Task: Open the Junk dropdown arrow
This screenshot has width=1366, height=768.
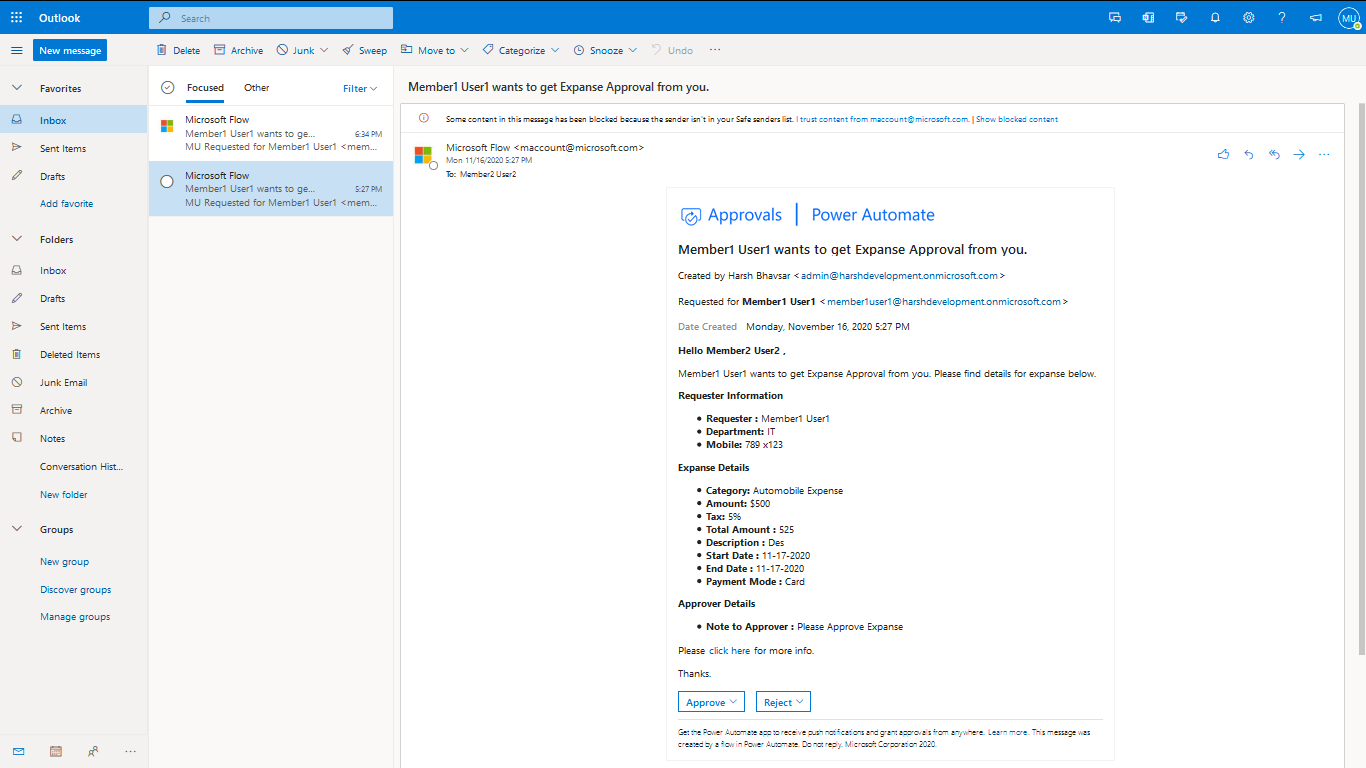Action: point(324,50)
